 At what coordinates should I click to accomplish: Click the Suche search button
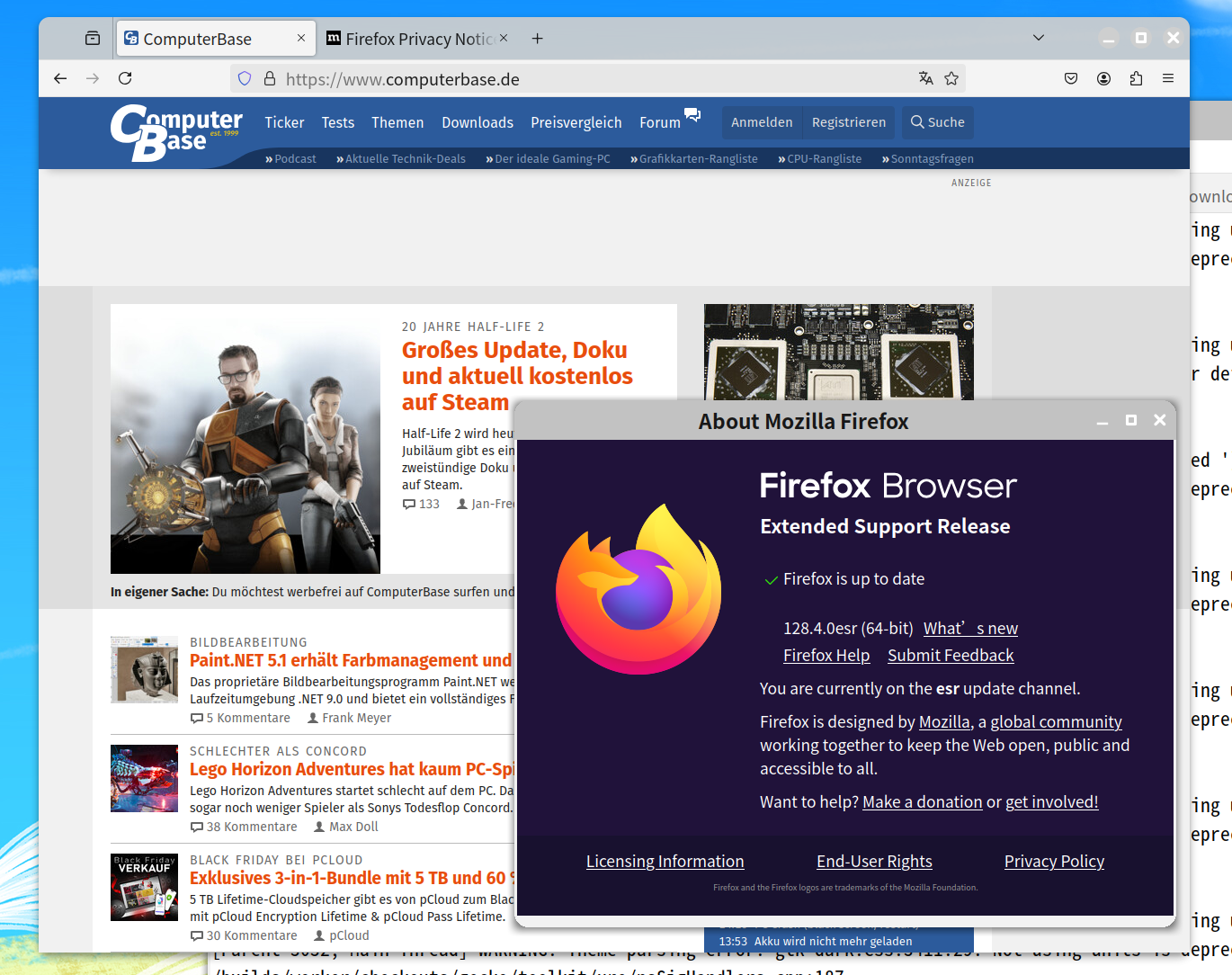(937, 122)
